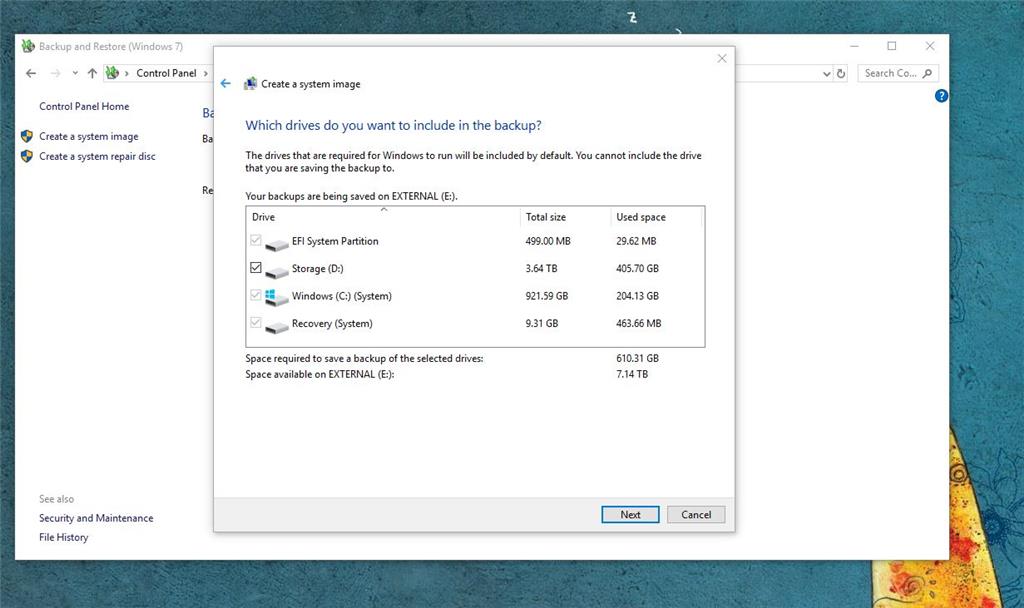The height and width of the screenshot is (608, 1024).
Task: Toggle the Windows (C:) (System) checkbox
Action: click(x=255, y=295)
